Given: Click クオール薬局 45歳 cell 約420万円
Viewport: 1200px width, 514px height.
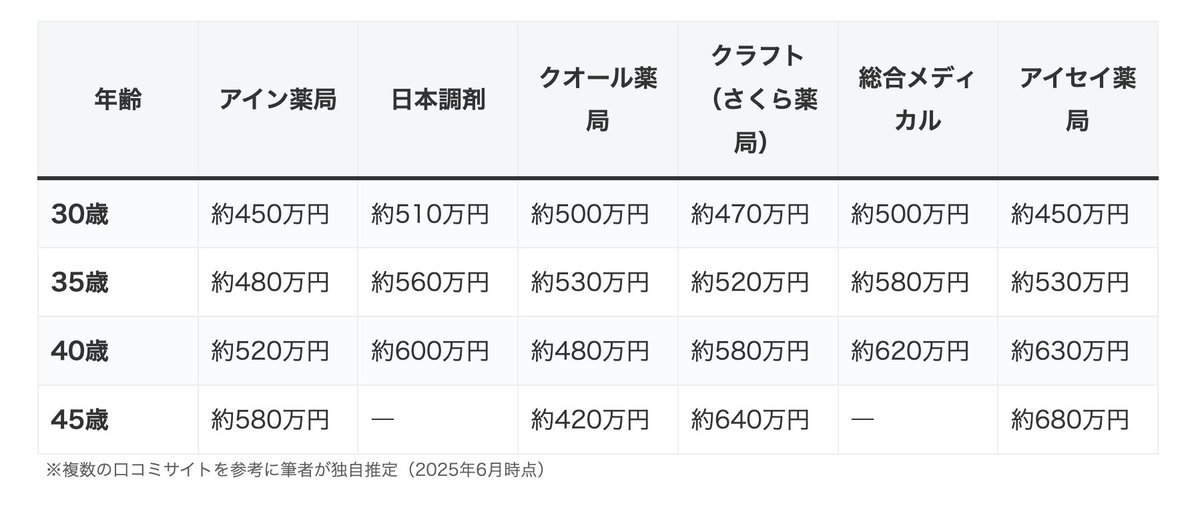Looking at the screenshot, I should tap(590, 419).
